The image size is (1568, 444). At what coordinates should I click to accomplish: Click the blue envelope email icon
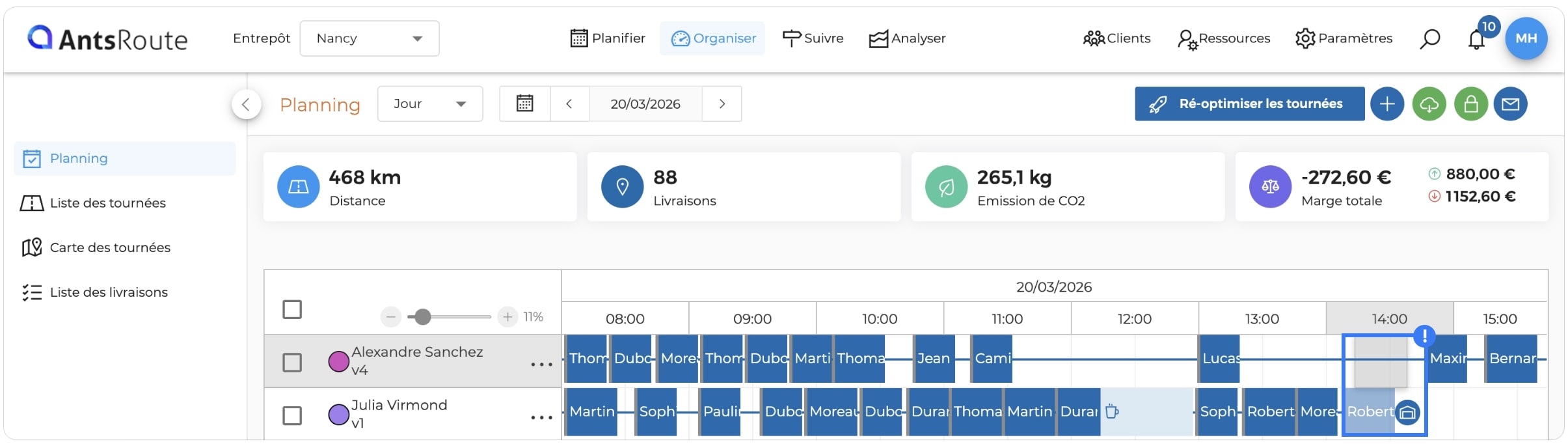tap(1510, 104)
